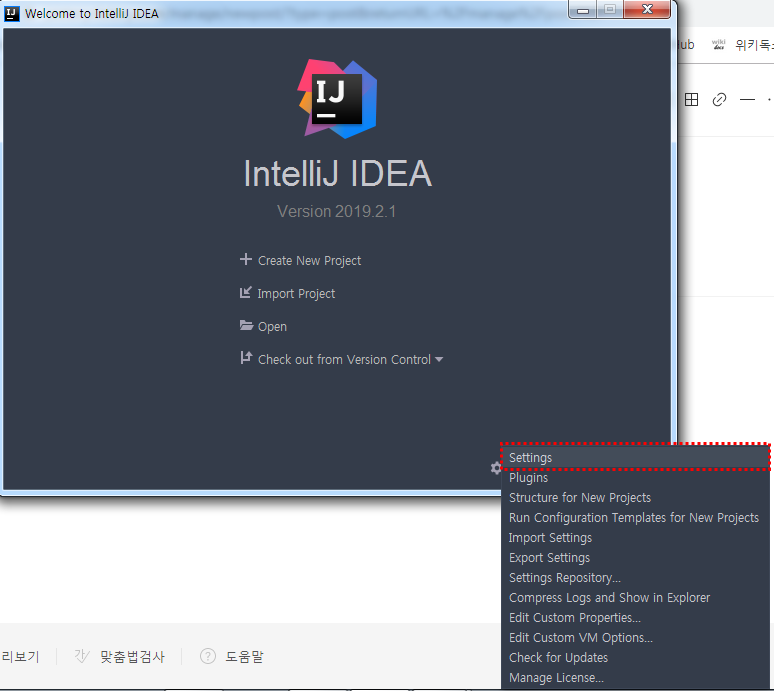The width and height of the screenshot is (774, 691).
Task: Click the table grid icon in background editor
Action: click(x=692, y=100)
